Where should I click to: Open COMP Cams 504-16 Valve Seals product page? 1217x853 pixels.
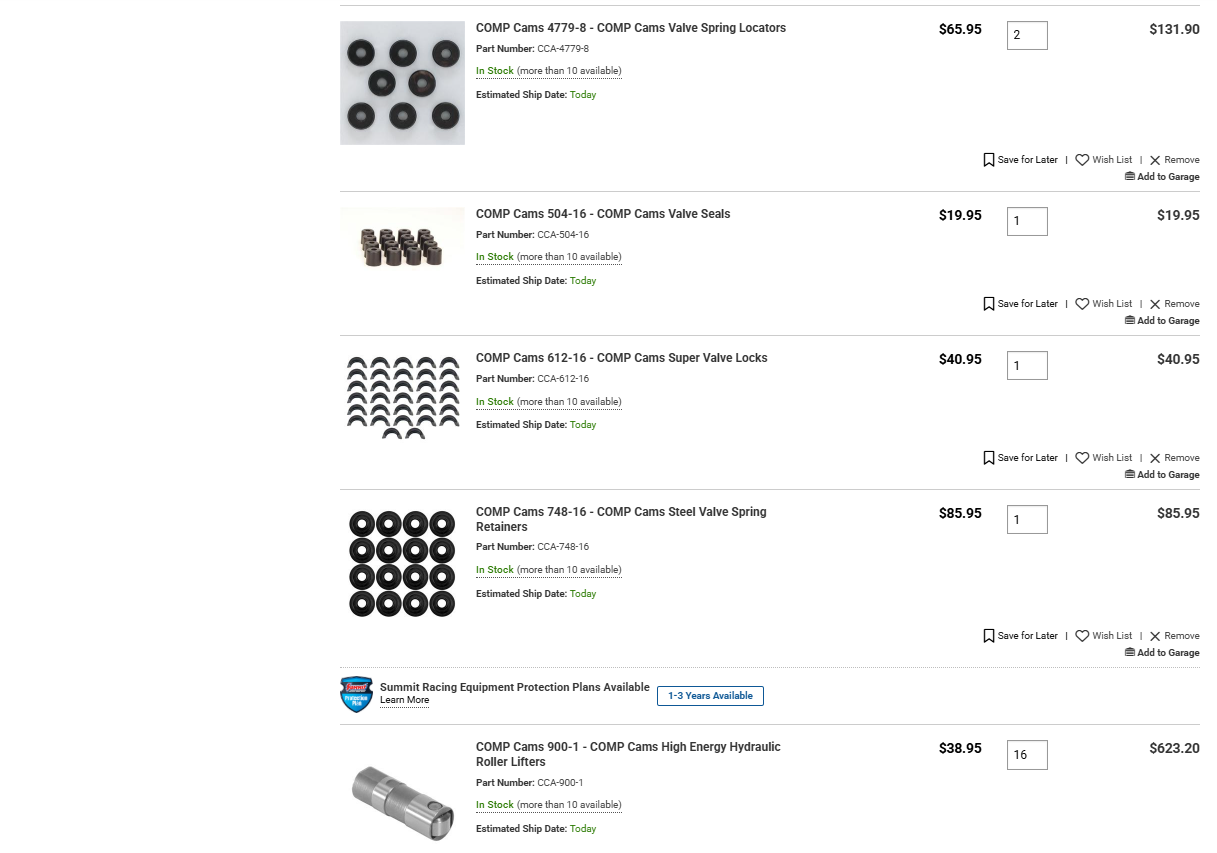click(x=602, y=214)
